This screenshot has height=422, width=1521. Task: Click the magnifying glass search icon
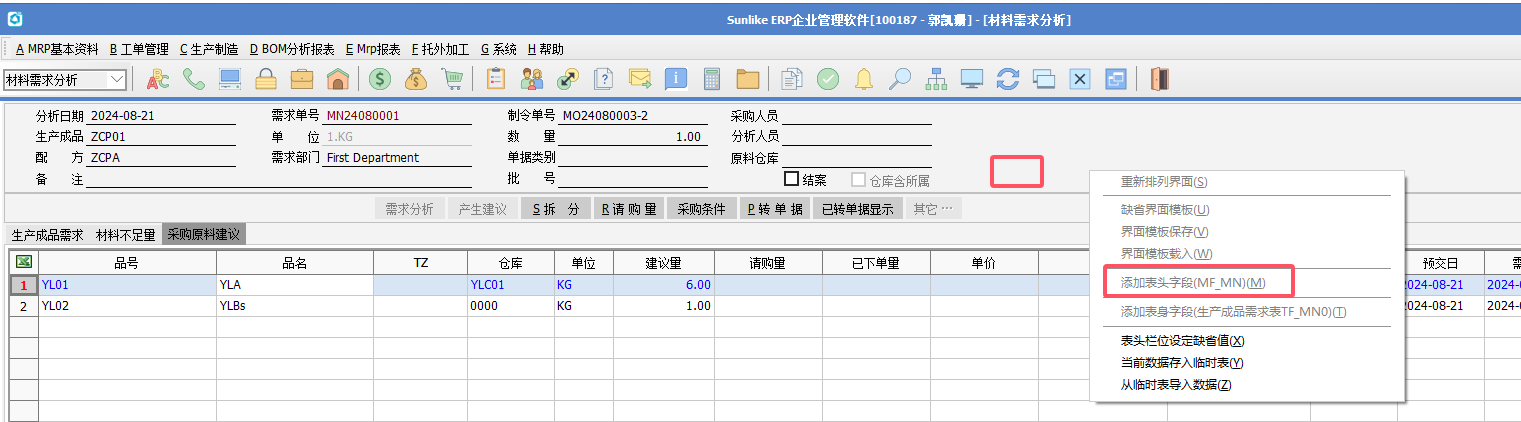pyautogui.click(x=900, y=79)
